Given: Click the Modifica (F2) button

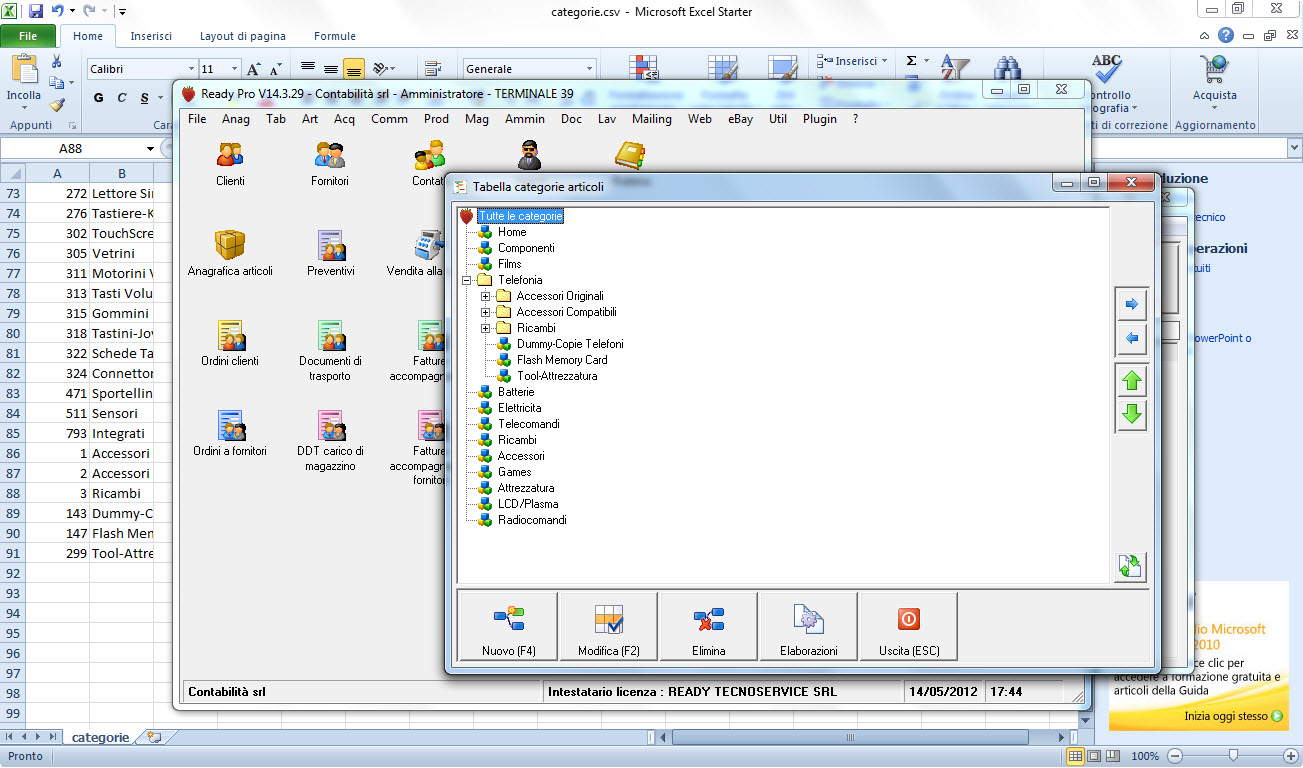Looking at the screenshot, I should [x=609, y=627].
